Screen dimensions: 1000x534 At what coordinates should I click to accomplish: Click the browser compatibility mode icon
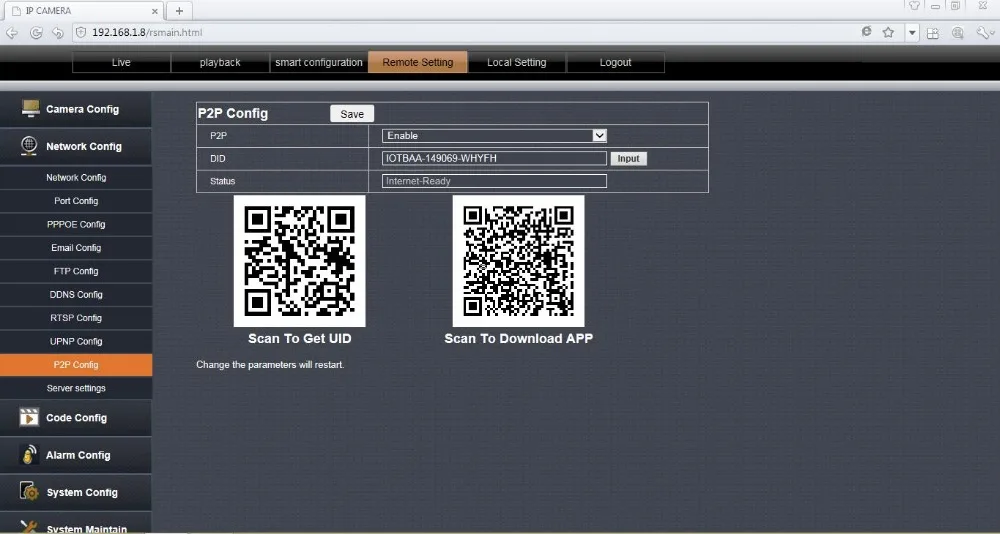[866, 31]
